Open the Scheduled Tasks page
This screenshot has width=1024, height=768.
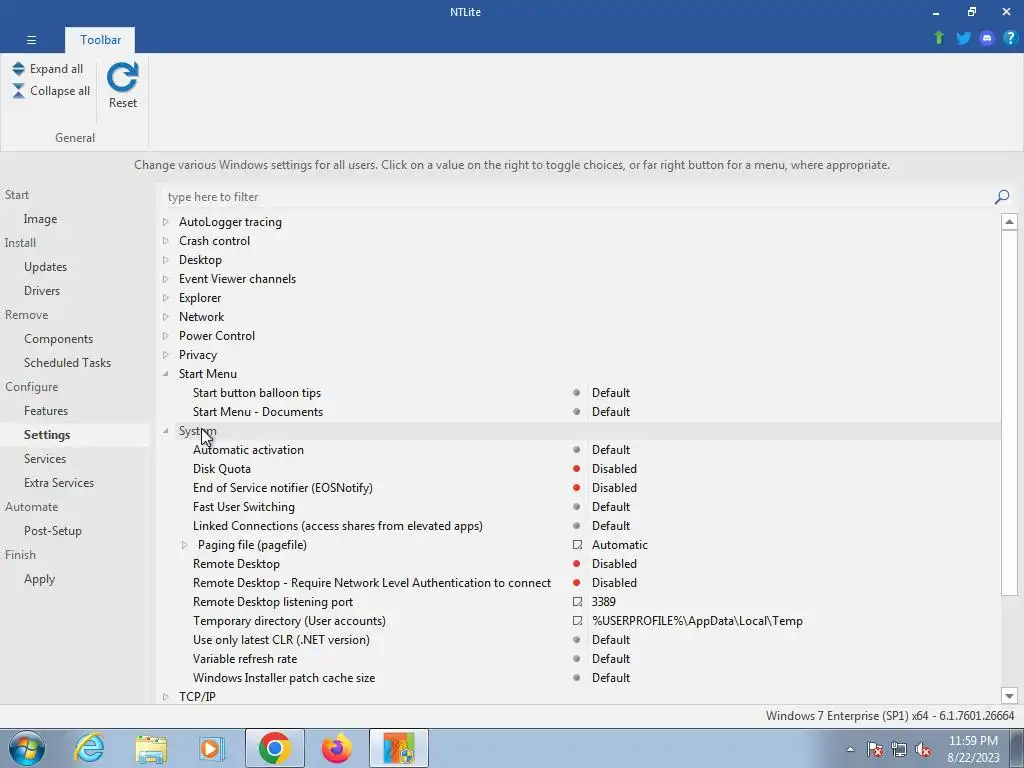coord(67,362)
